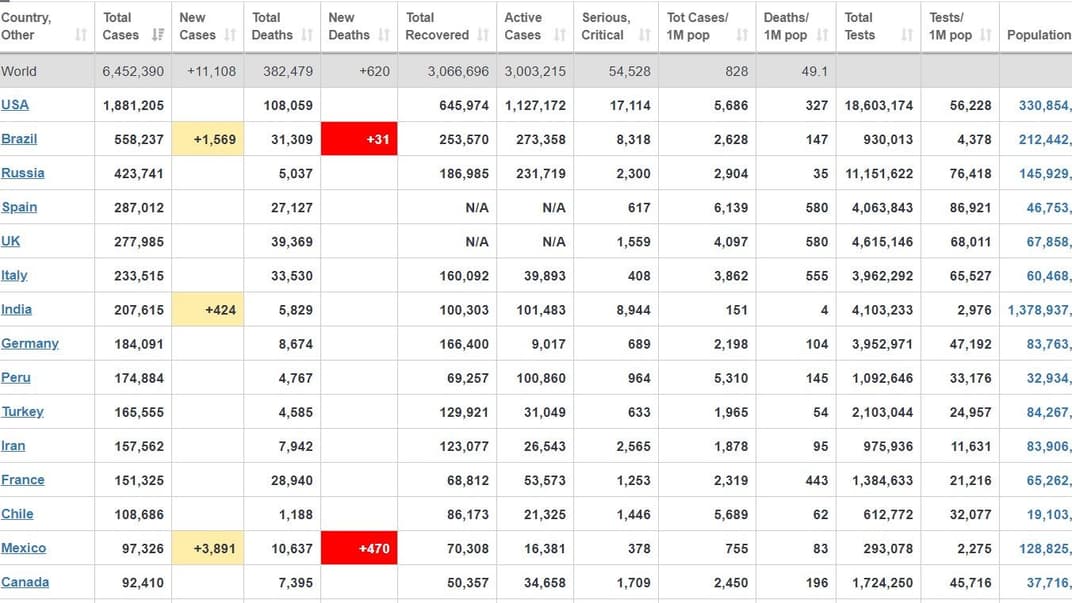Sort by New Cases using its sort icon
This screenshot has width=1072, height=603.
coord(230,35)
